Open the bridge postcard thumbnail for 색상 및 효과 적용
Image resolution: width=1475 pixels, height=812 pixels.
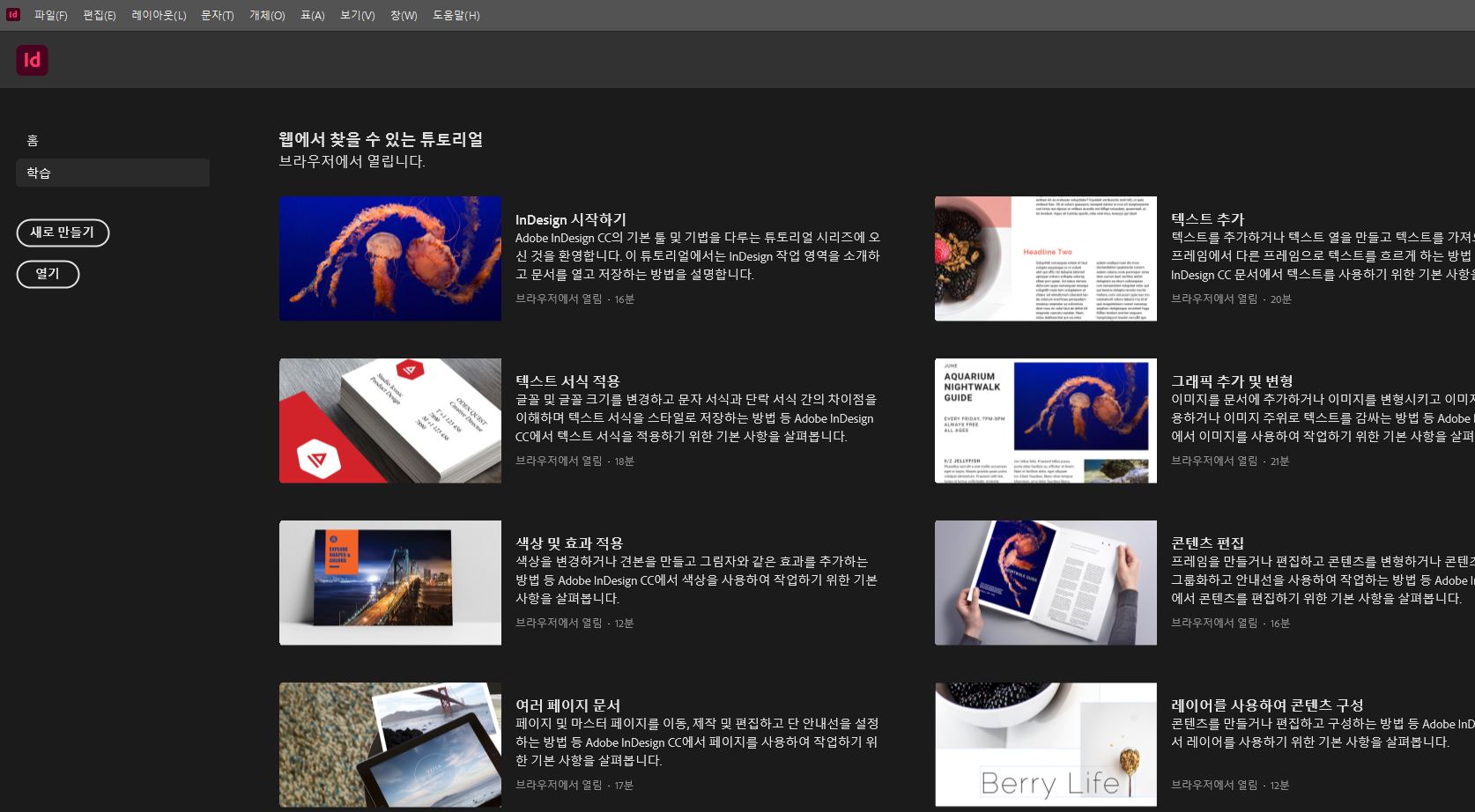(390, 582)
